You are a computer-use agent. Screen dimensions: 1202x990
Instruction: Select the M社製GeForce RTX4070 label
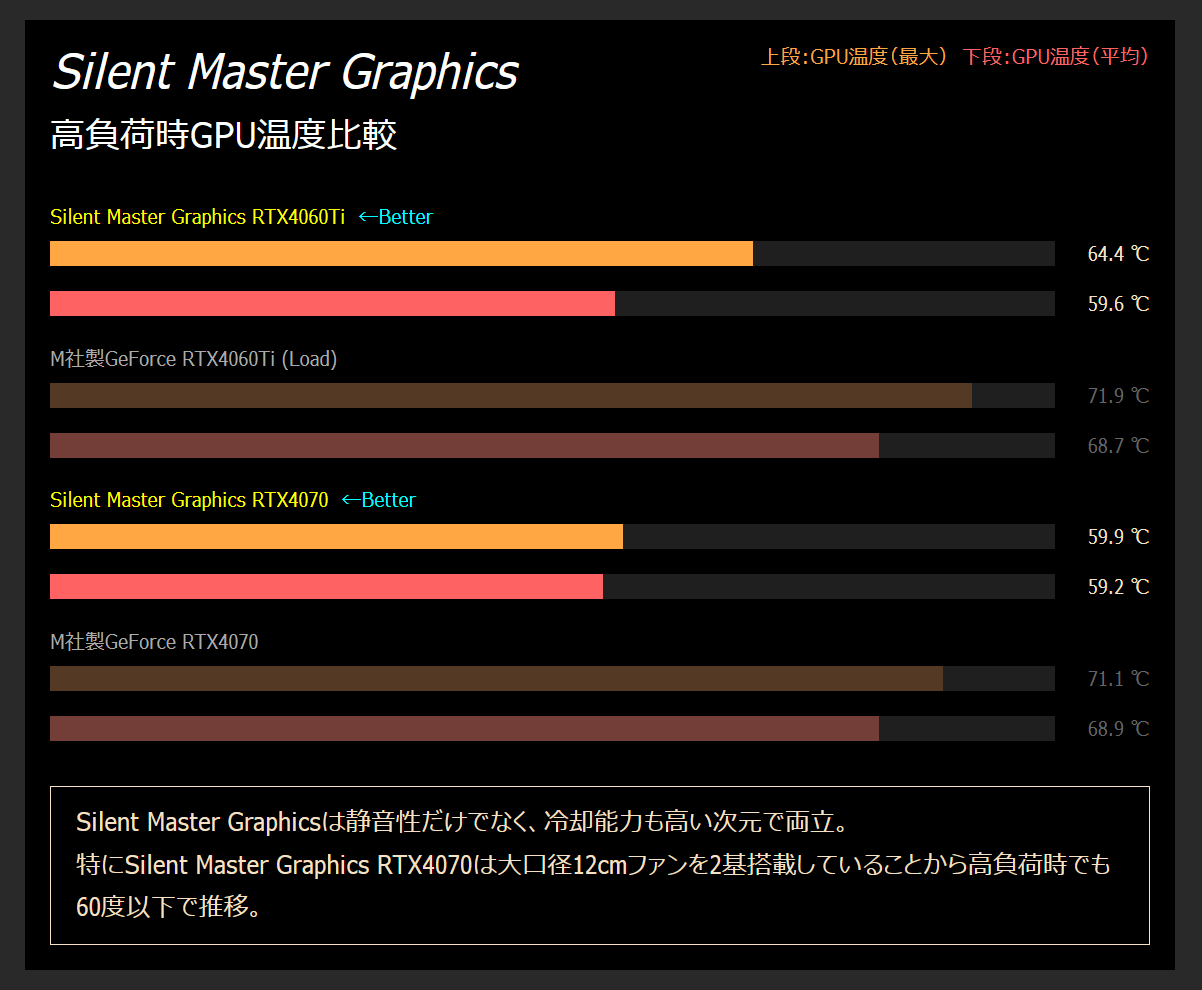(x=154, y=642)
